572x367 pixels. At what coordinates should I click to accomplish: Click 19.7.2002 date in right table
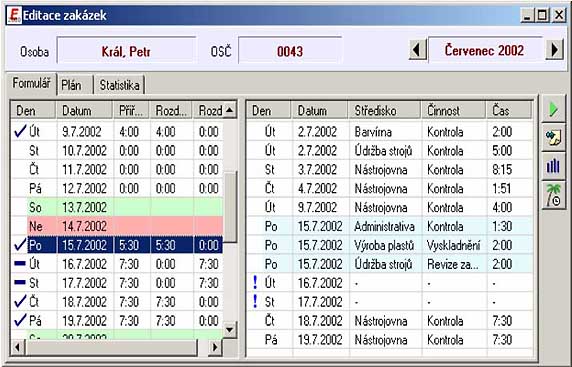coord(320,340)
